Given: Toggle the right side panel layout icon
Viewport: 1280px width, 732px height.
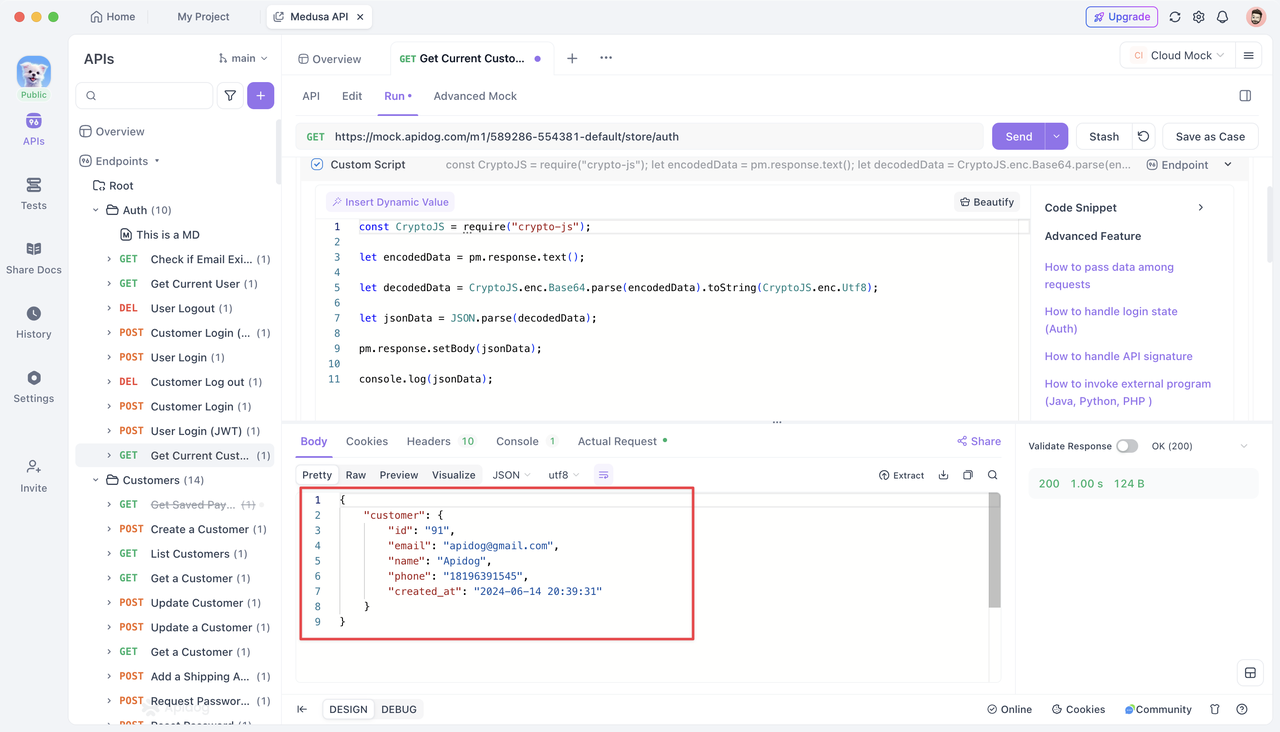Looking at the screenshot, I should point(1245,96).
